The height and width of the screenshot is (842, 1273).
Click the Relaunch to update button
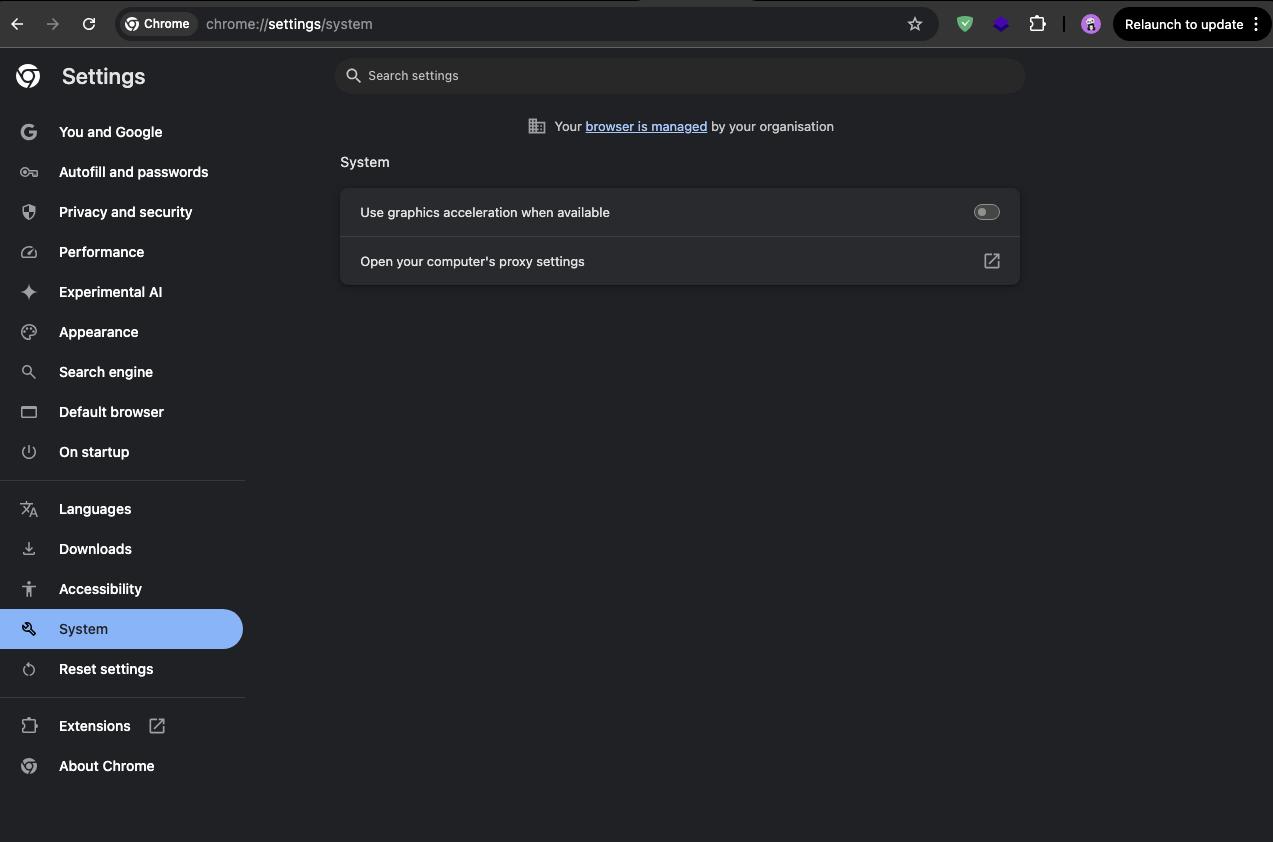[x=1185, y=23]
